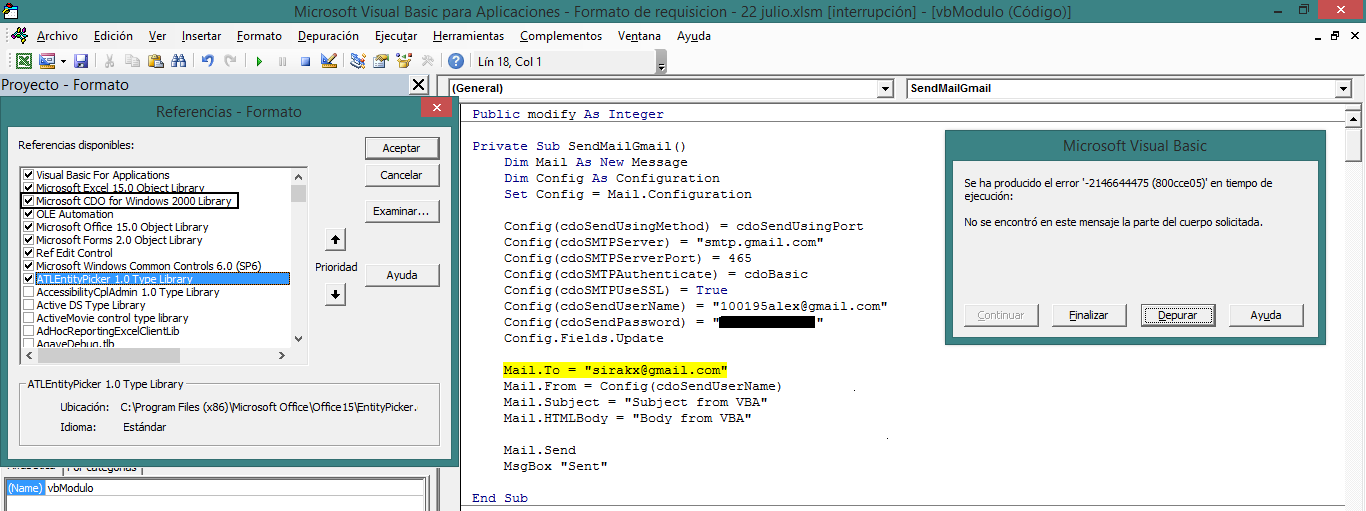Toggle Microsoft CDO for Windows 2000 Library checkbox

tap(28, 201)
